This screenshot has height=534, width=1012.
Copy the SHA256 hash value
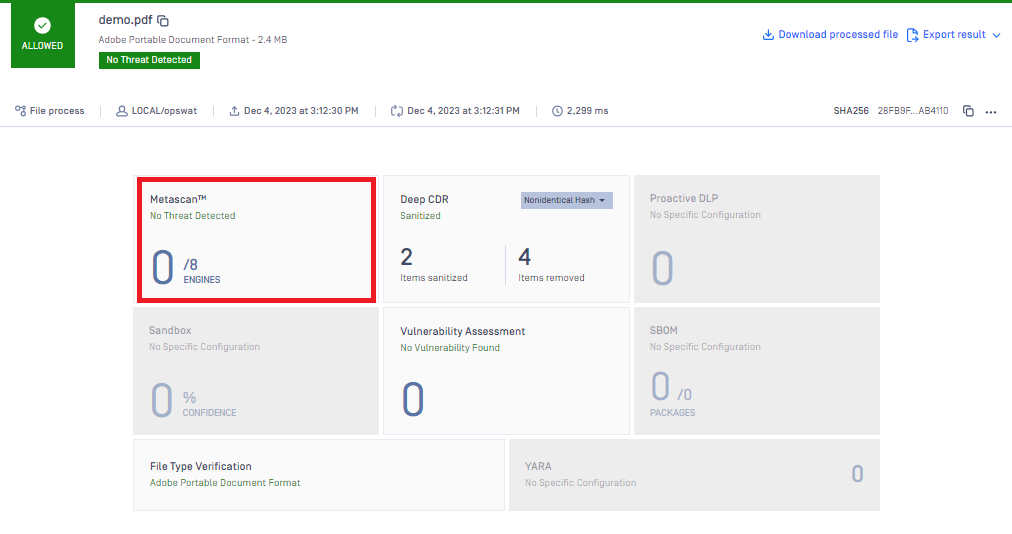coord(967,111)
